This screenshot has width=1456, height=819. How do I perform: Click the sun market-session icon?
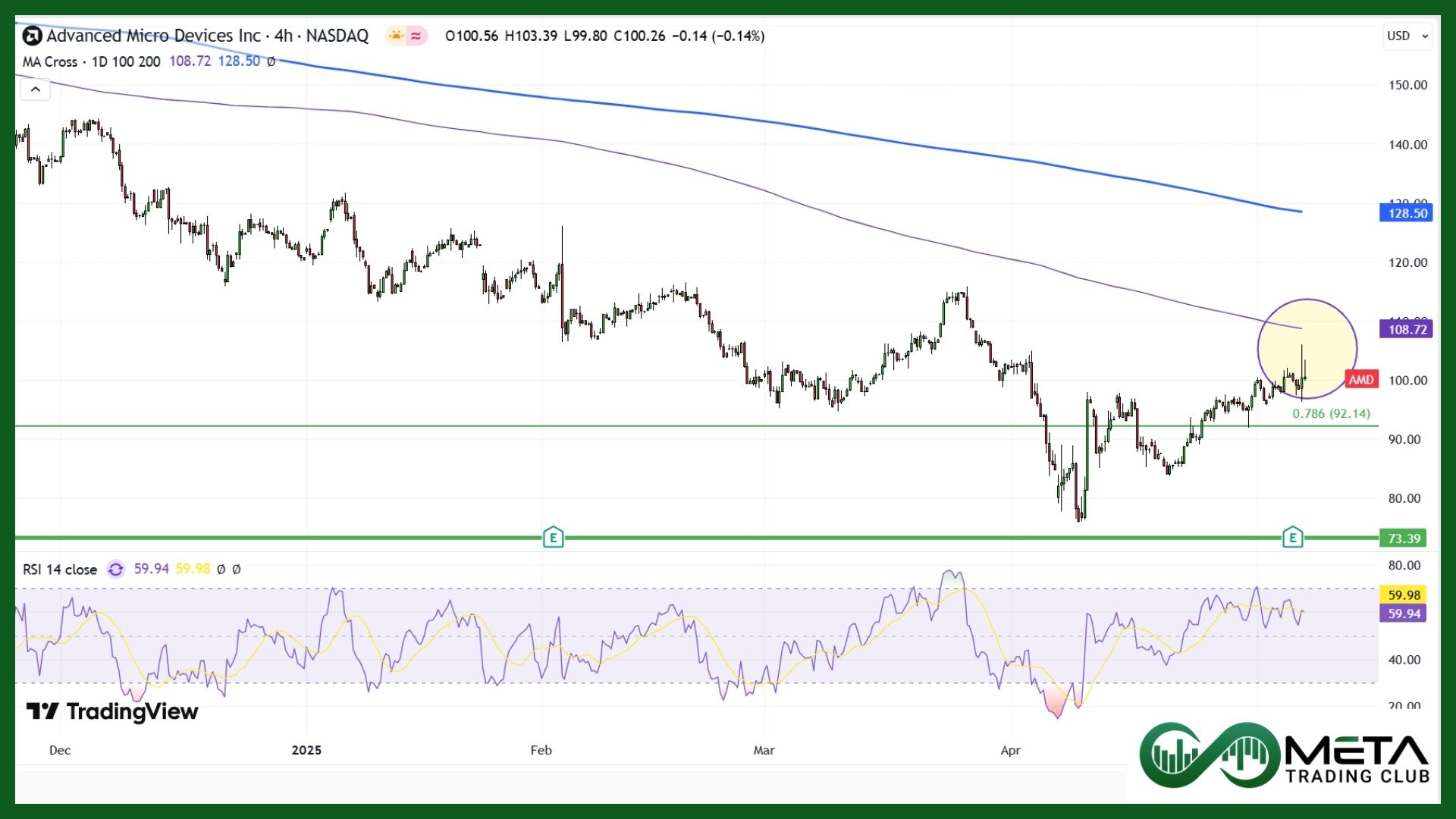click(396, 36)
